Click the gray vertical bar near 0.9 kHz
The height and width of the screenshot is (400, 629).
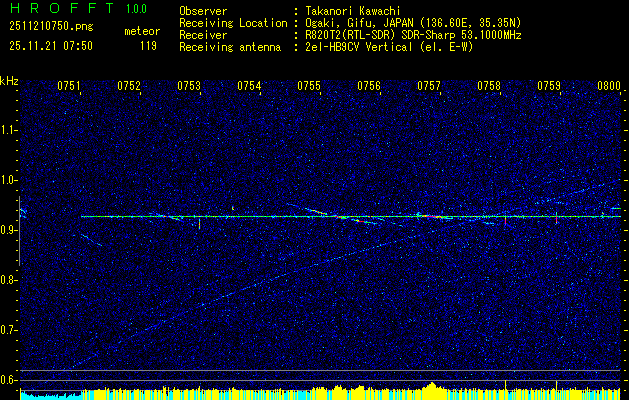[x=19, y=231]
